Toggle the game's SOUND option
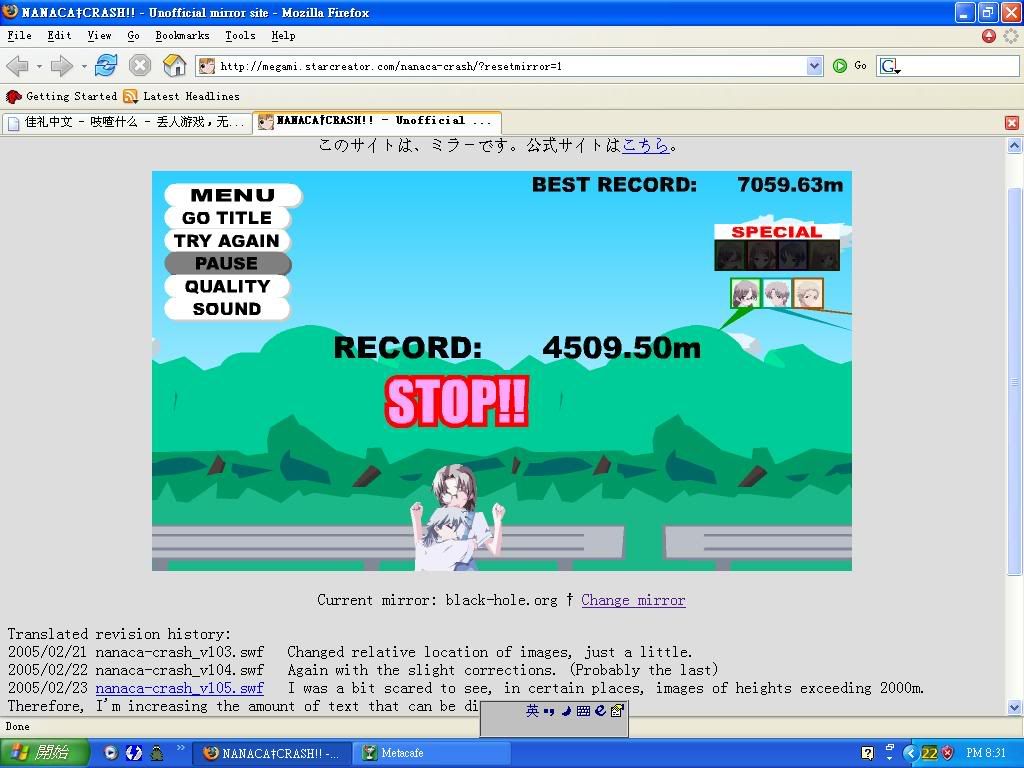This screenshot has height=768, width=1024. pyautogui.click(x=227, y=309)
